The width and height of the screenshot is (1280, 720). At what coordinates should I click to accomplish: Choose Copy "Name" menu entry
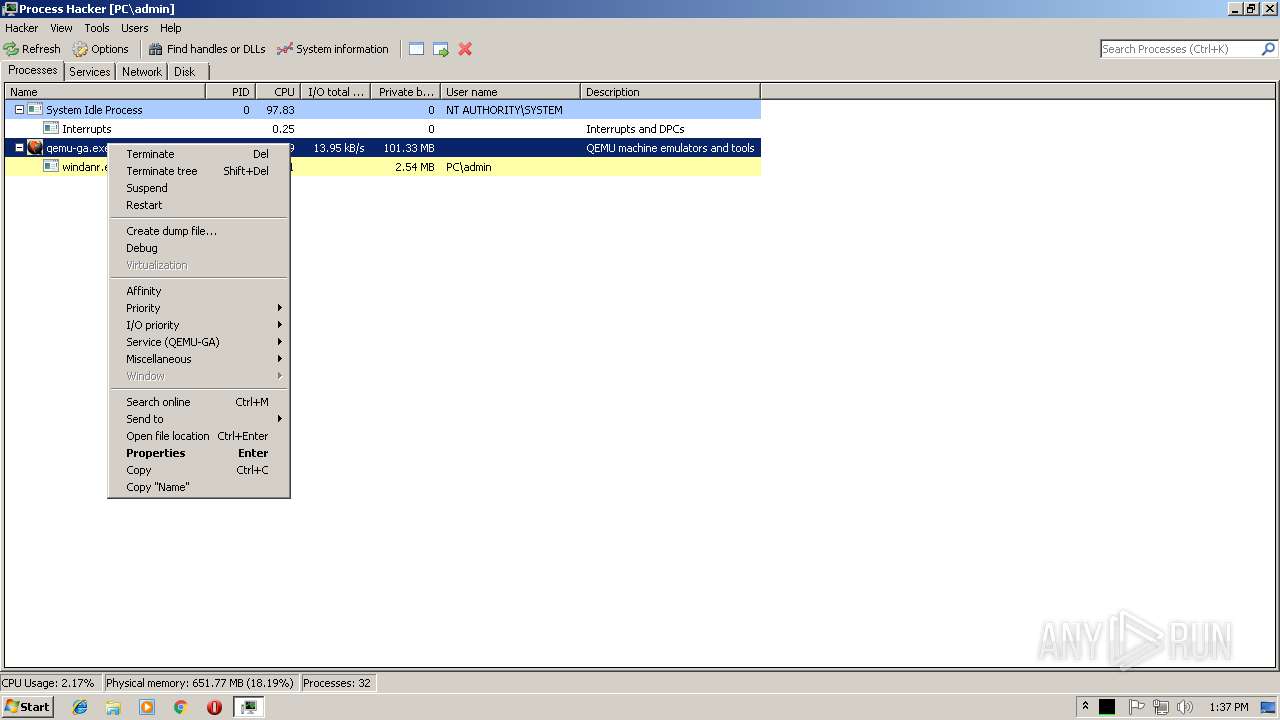pos(199,487)
